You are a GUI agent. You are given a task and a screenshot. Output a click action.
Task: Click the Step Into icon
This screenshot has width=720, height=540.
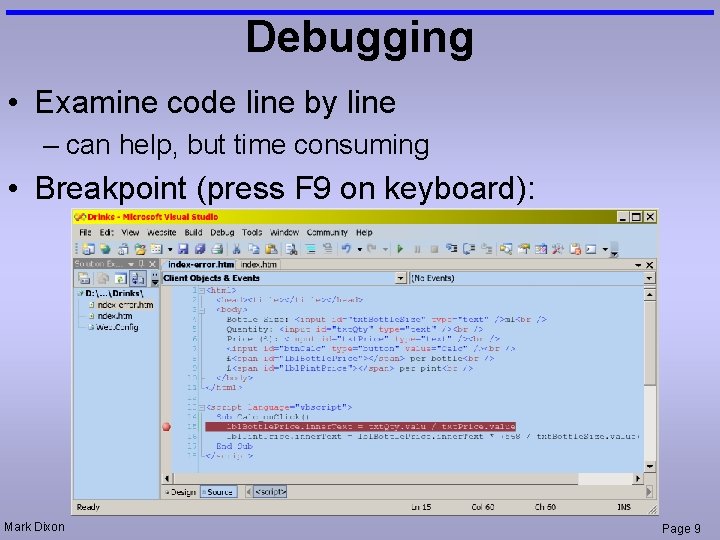coord(451,249)
